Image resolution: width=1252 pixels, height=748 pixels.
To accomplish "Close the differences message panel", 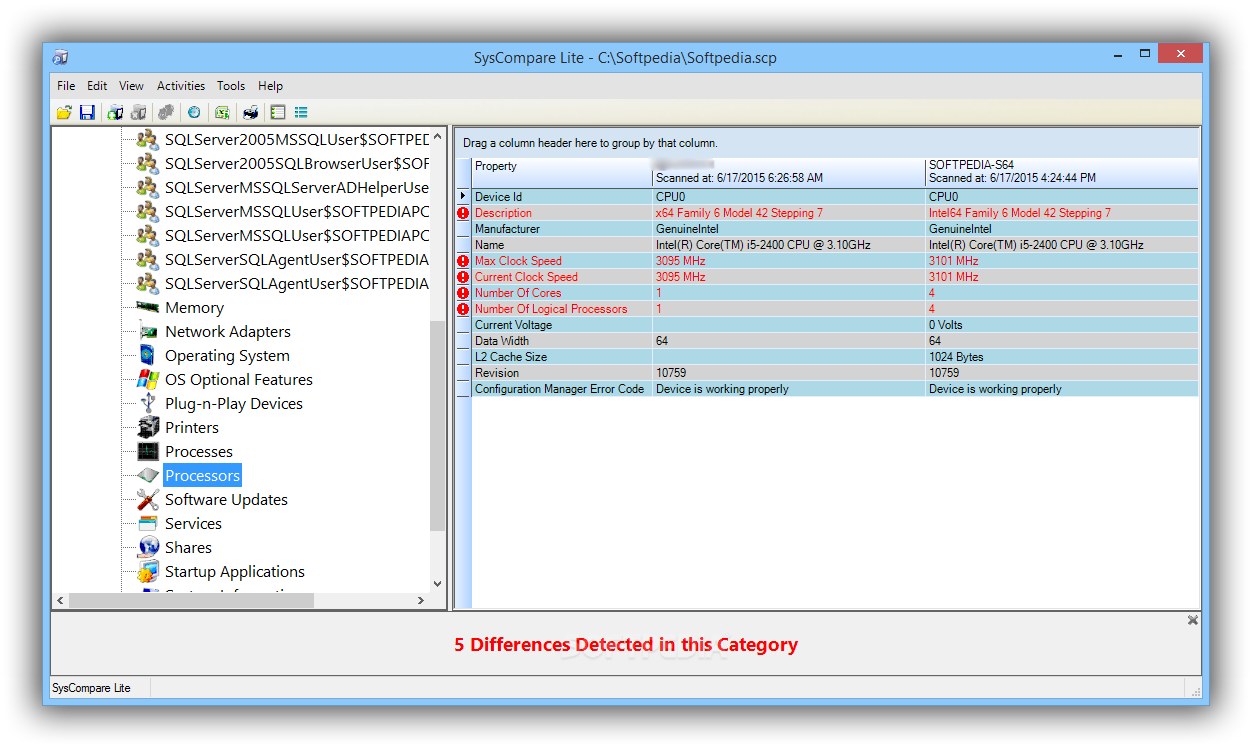I will [1192, 621].
